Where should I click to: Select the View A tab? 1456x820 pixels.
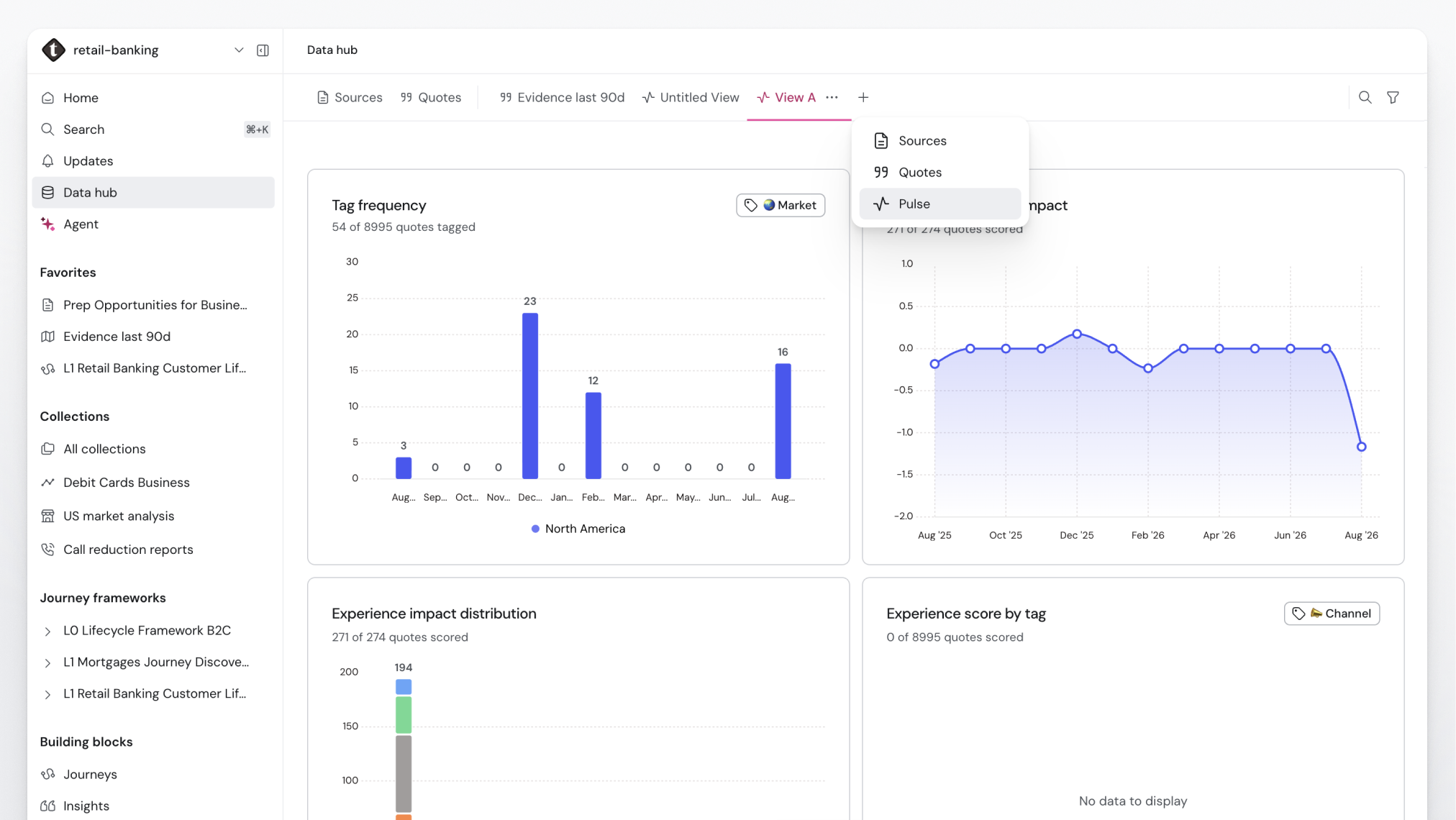click(x=787, y=98)
